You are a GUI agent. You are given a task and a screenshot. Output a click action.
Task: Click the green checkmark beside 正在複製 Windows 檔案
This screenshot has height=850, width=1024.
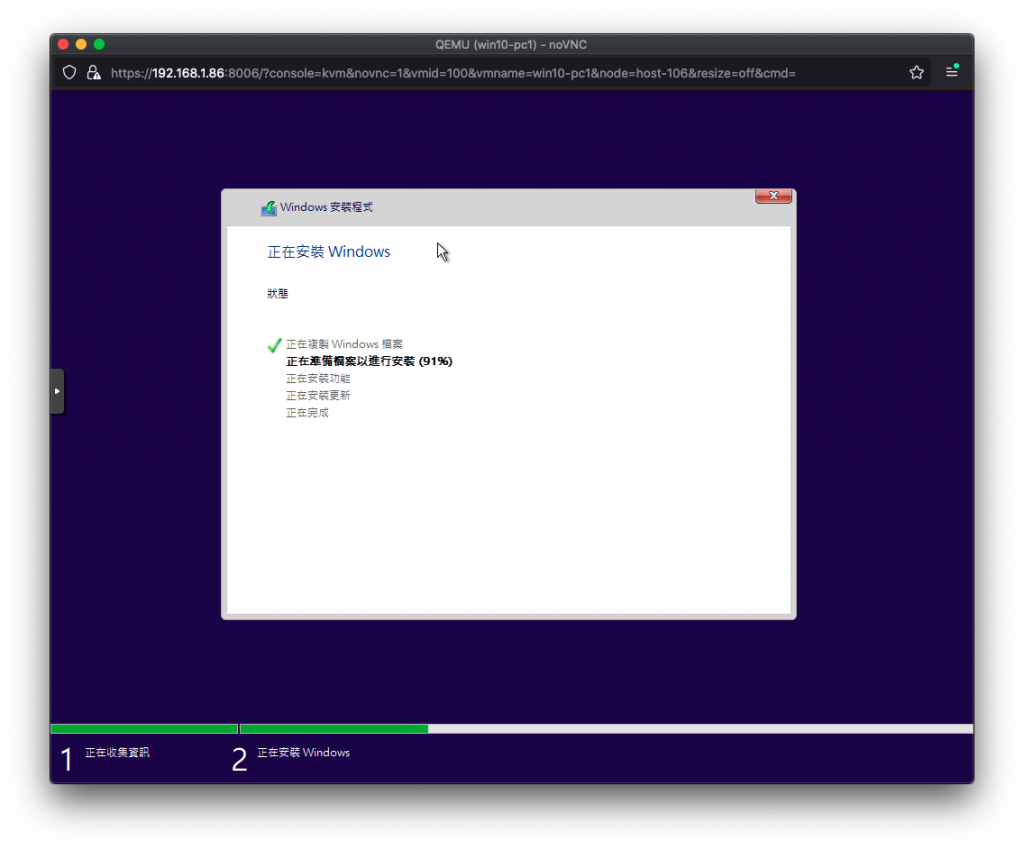[274, 345]
